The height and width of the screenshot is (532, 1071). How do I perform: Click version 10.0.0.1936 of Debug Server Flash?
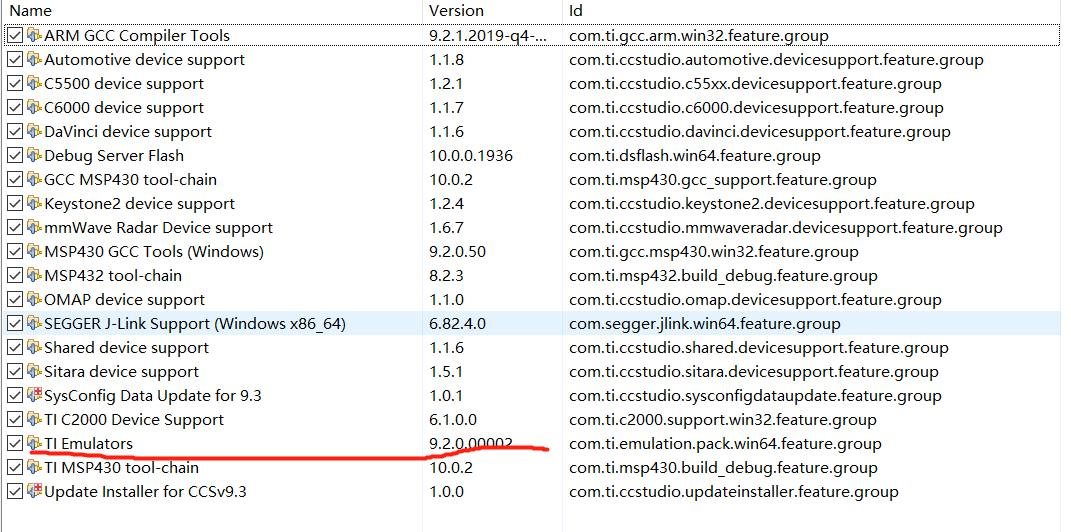point(471,156)
